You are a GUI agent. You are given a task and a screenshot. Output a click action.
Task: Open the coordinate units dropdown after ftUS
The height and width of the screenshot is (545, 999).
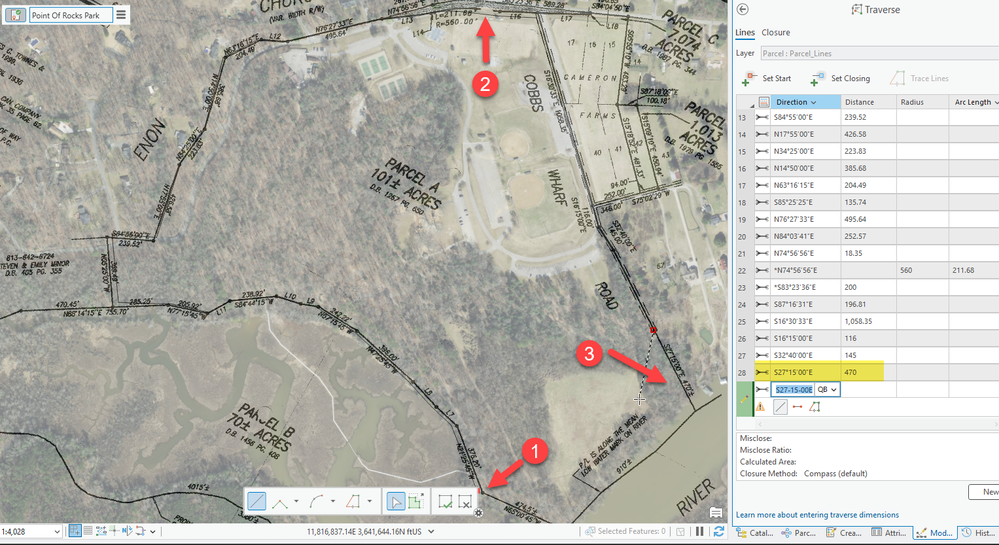coord(431,532)
